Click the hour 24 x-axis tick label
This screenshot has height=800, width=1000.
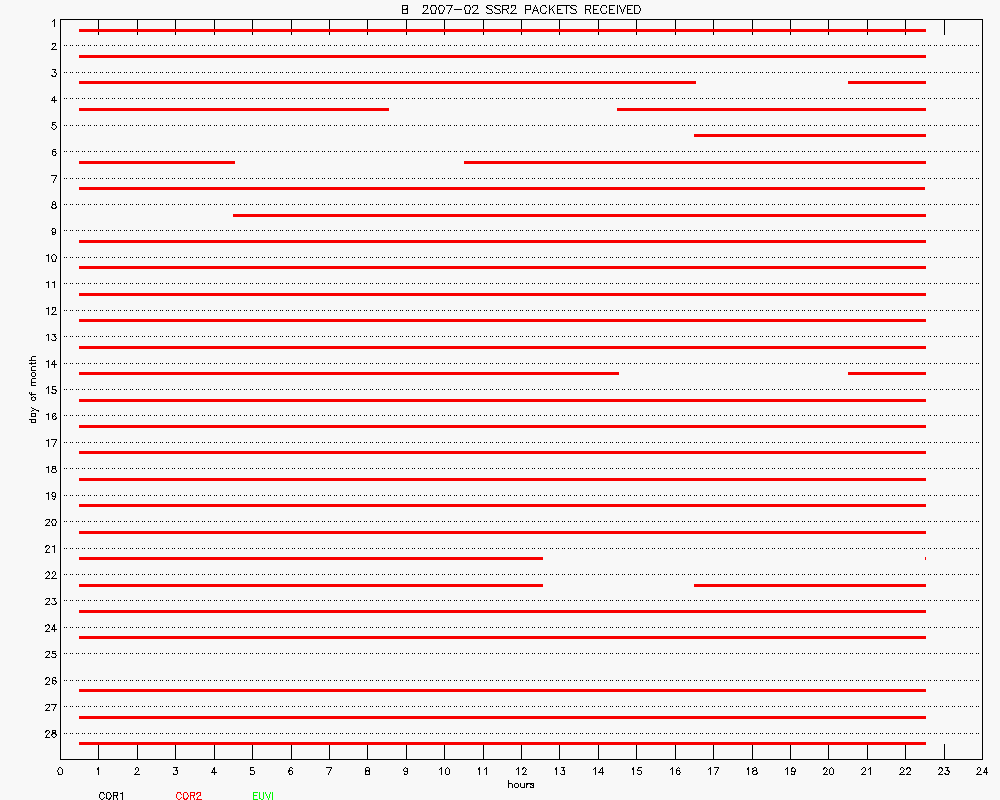click(x=981, y=771)
